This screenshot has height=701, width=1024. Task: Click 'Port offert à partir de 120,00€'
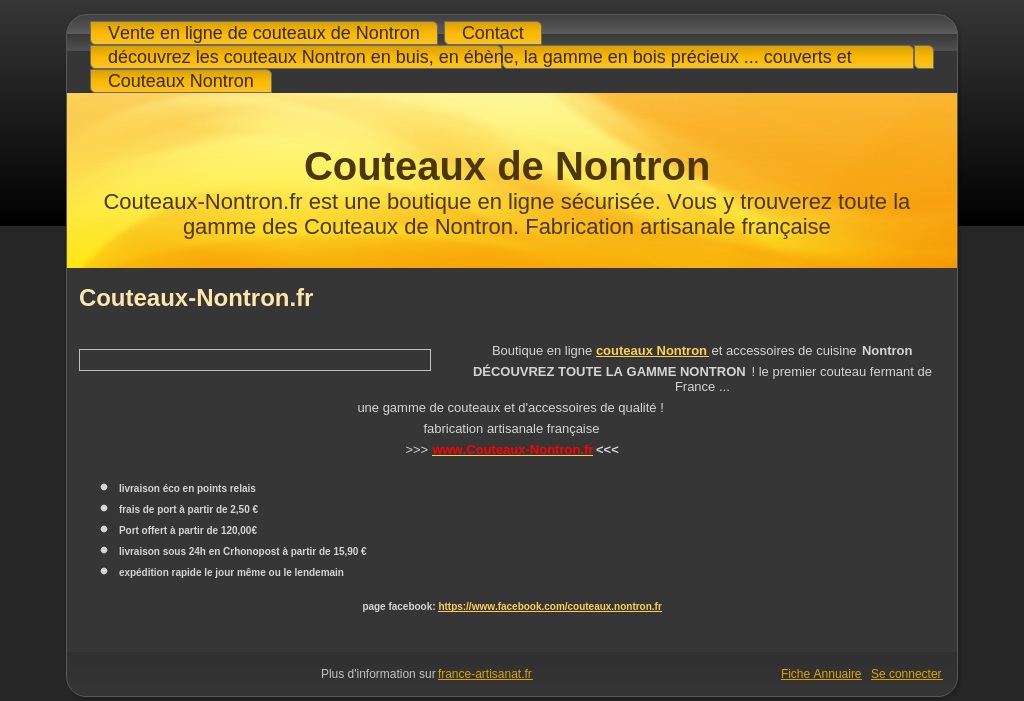coord(188,530)
